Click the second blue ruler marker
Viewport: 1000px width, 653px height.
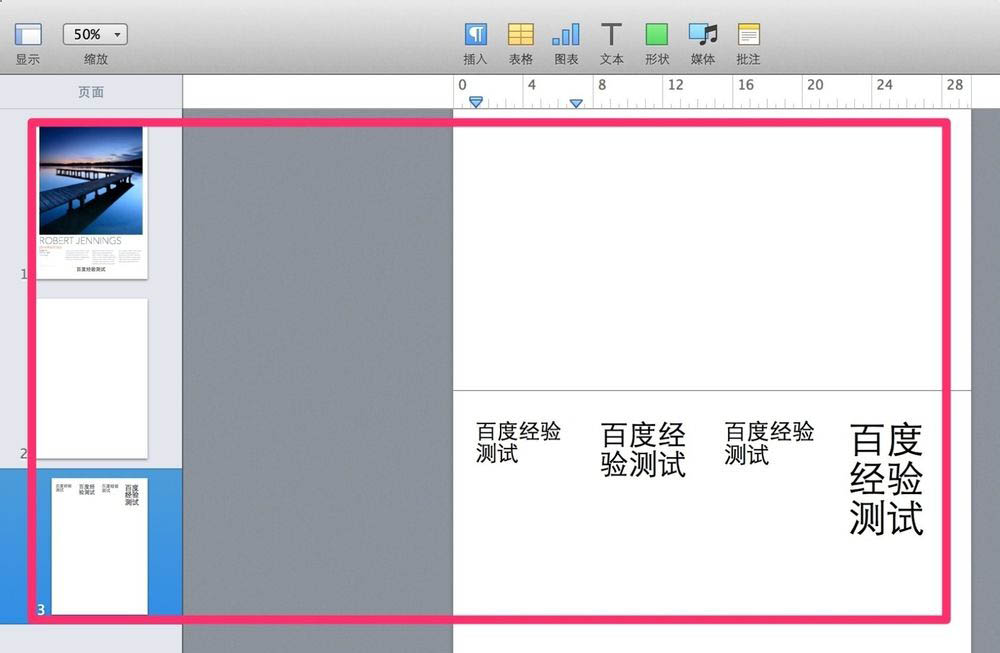(x=577, y=102)
